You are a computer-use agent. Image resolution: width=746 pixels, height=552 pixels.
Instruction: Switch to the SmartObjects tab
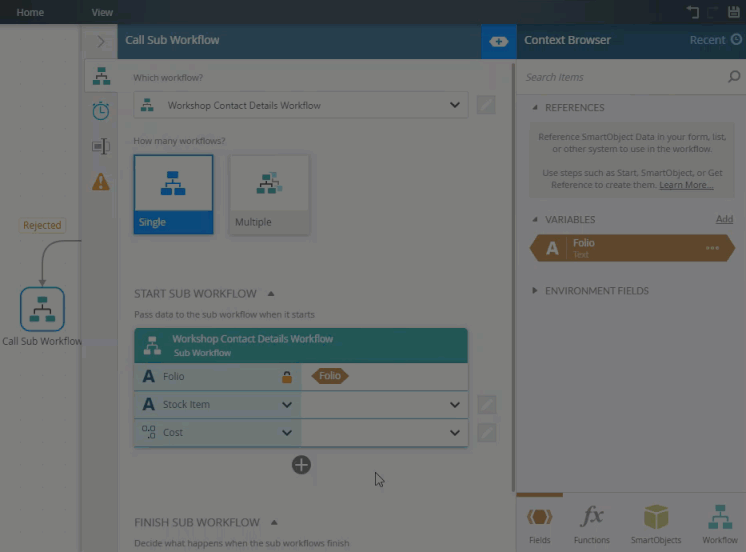(x=656, y=524)
